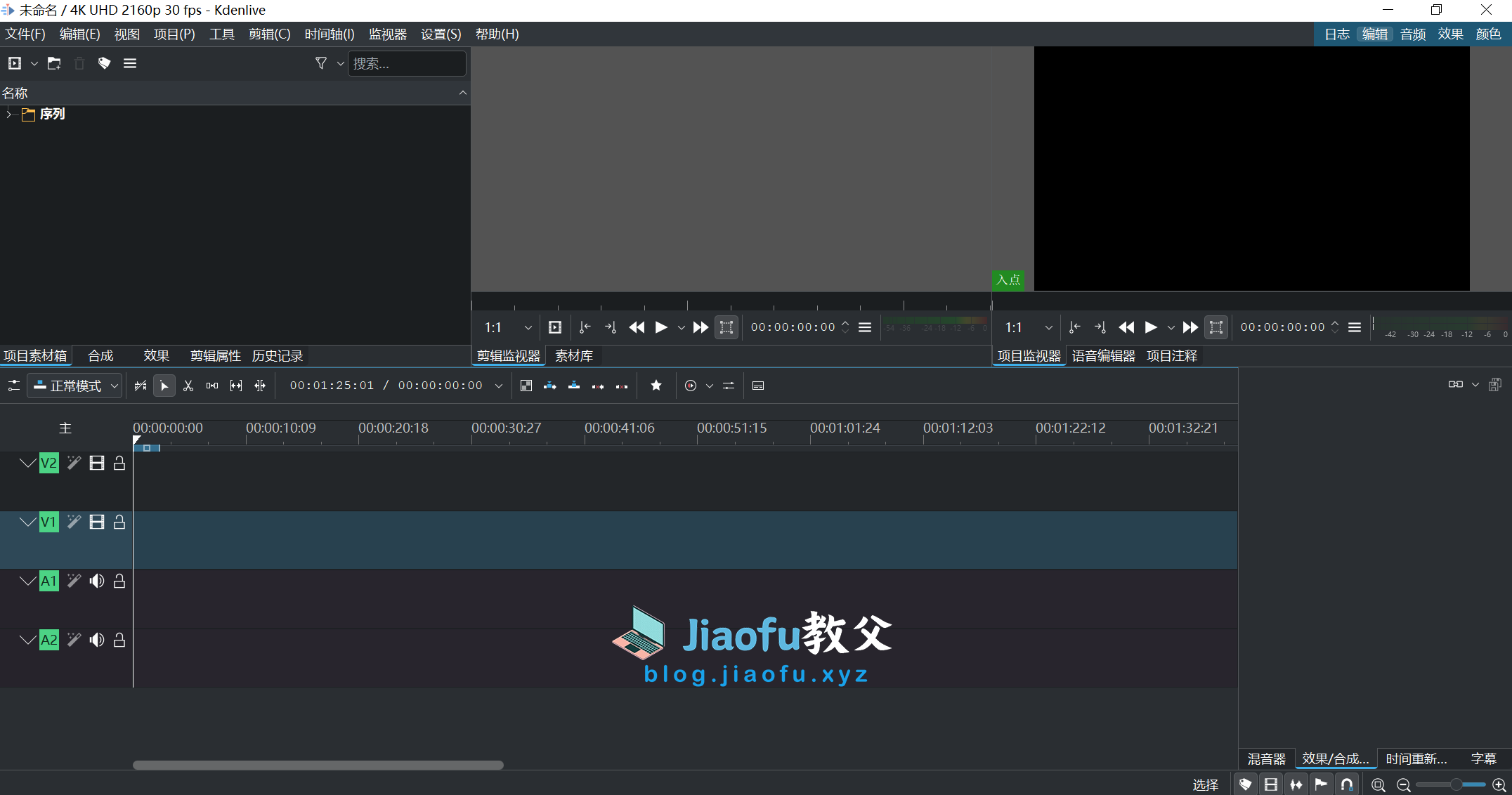Toggle audio thumbnails in status bar
Image resolution: width=1512 pixels, height=795 pixels.
coord(1296,784)
